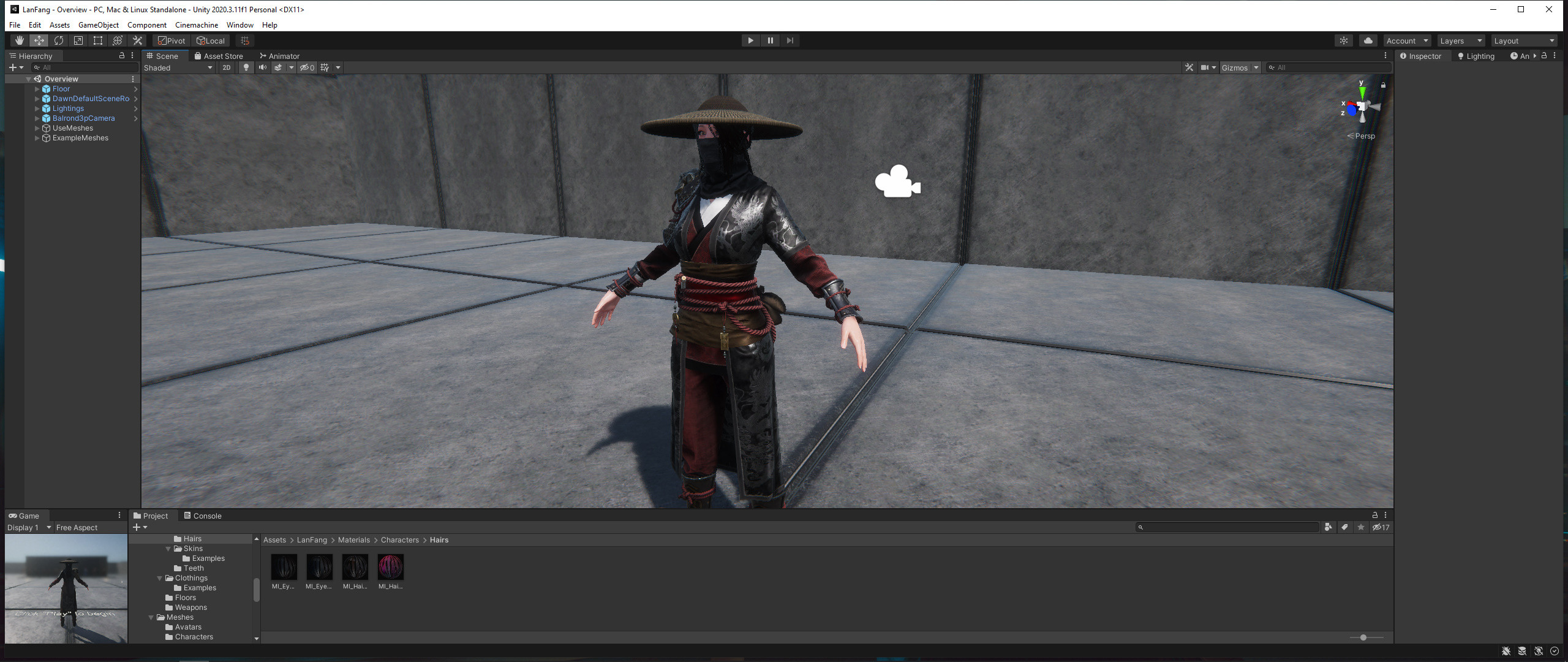Toggle scene grid visibility
The image size is (1568, 662).
(325, 67)
